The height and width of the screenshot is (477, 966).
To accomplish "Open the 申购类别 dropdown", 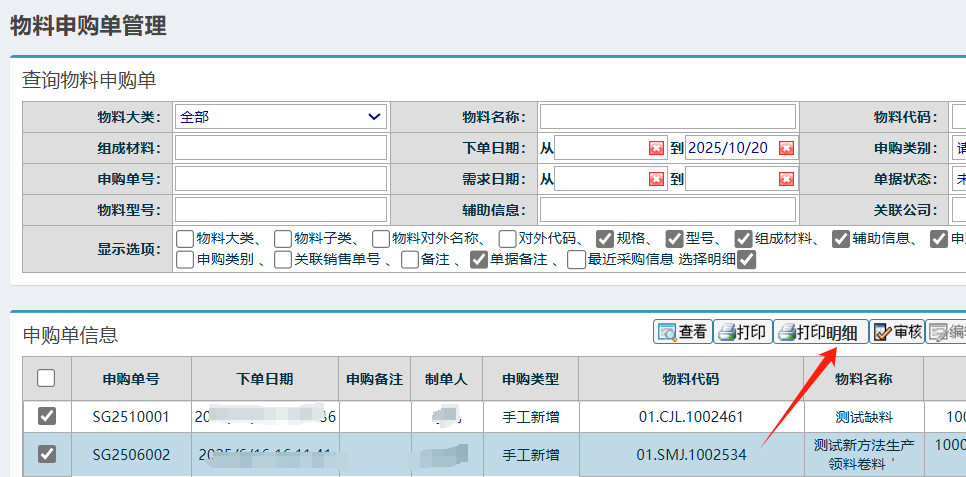I will pyautogui.click(x=959, y=148).
